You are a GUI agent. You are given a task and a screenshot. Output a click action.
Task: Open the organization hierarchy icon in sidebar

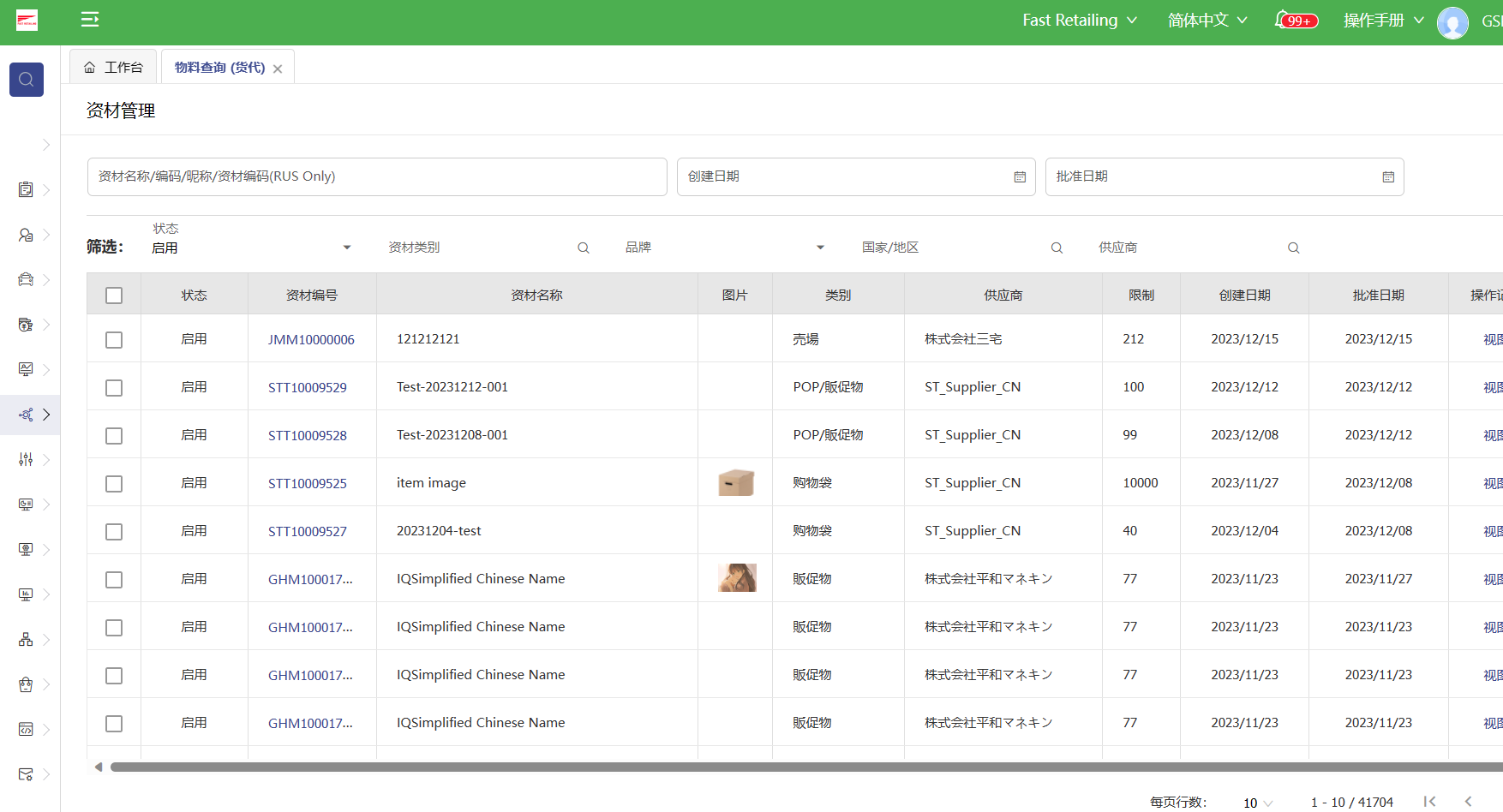click(26, 640)
